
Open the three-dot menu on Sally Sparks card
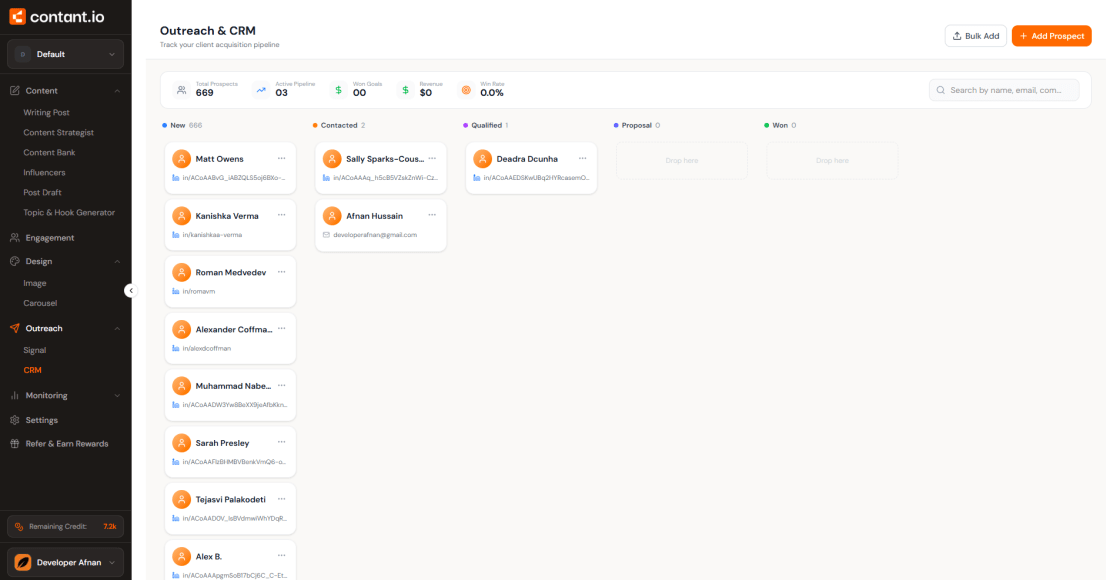point(432,159)
